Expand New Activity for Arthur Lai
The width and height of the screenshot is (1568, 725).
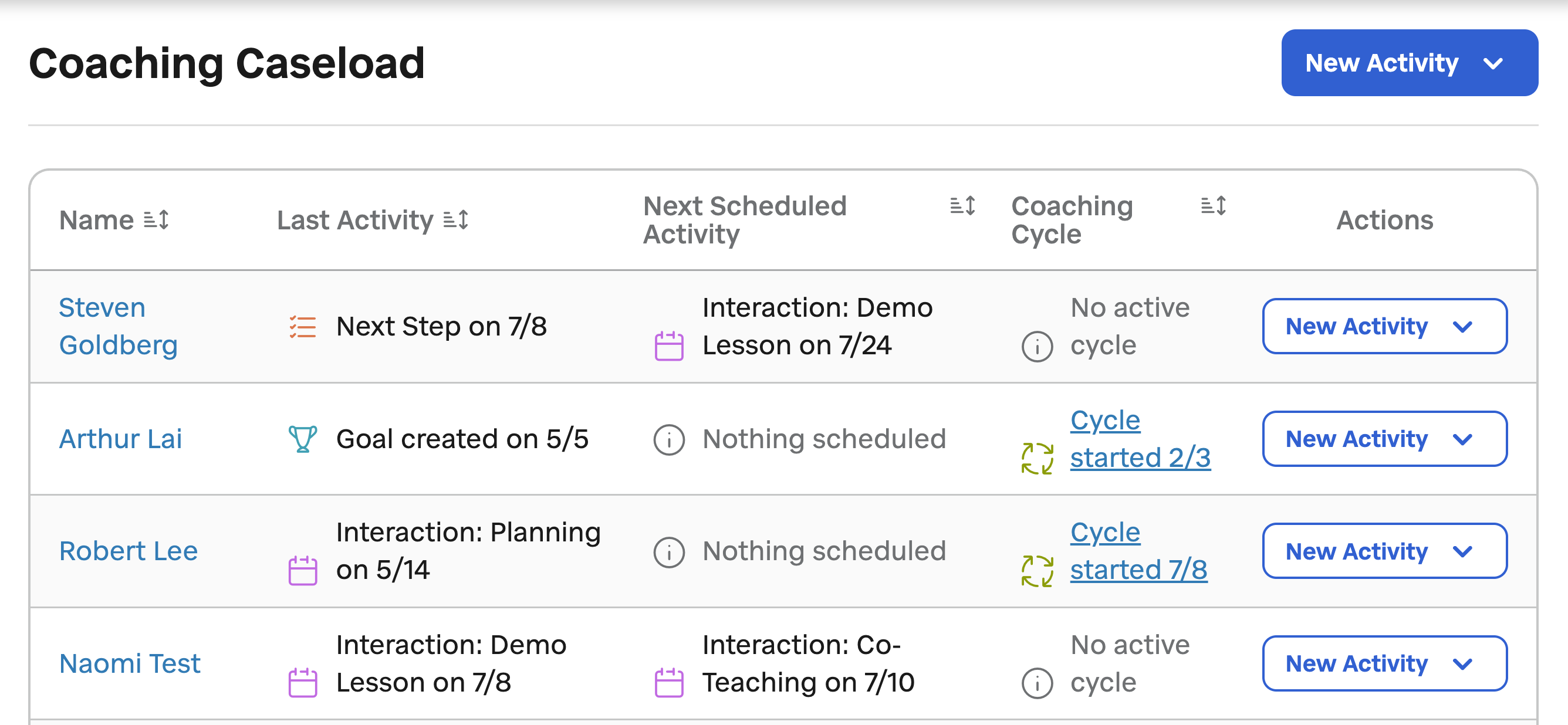click(1384, 439)
